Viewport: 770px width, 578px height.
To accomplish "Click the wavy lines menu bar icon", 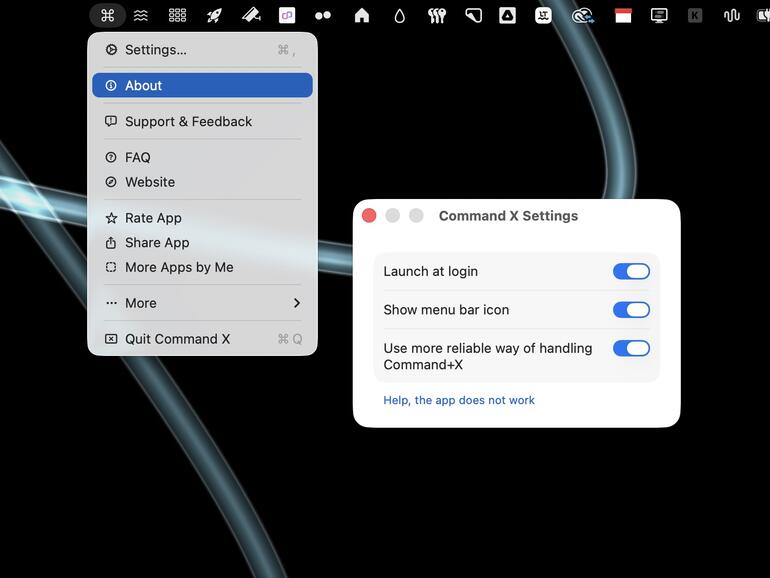I will click(141, 16).
